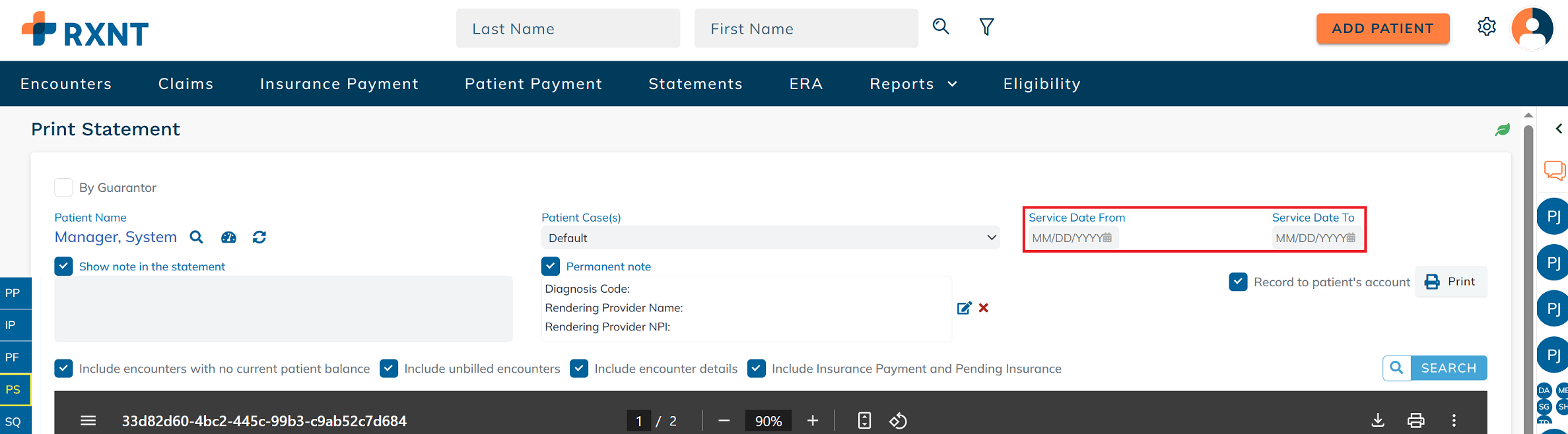Edit the permanent note with pencil icon

tap(964, 308)
